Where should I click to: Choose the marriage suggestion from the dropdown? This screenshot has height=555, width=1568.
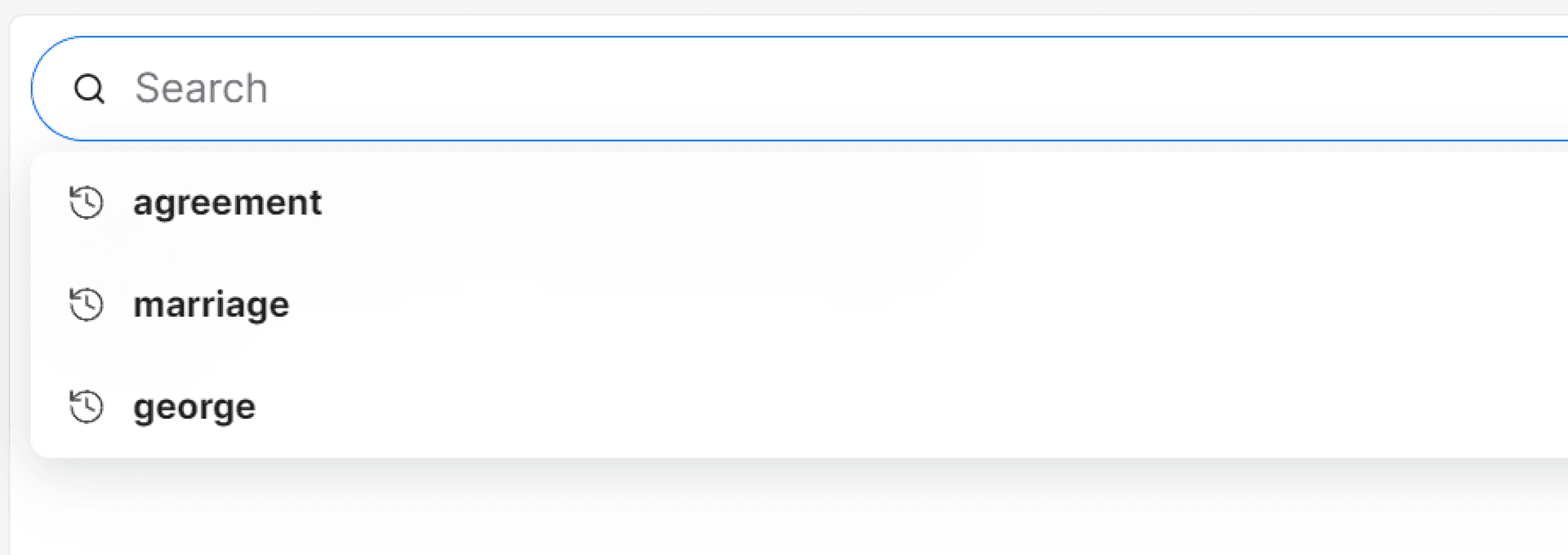coord(211,304)
